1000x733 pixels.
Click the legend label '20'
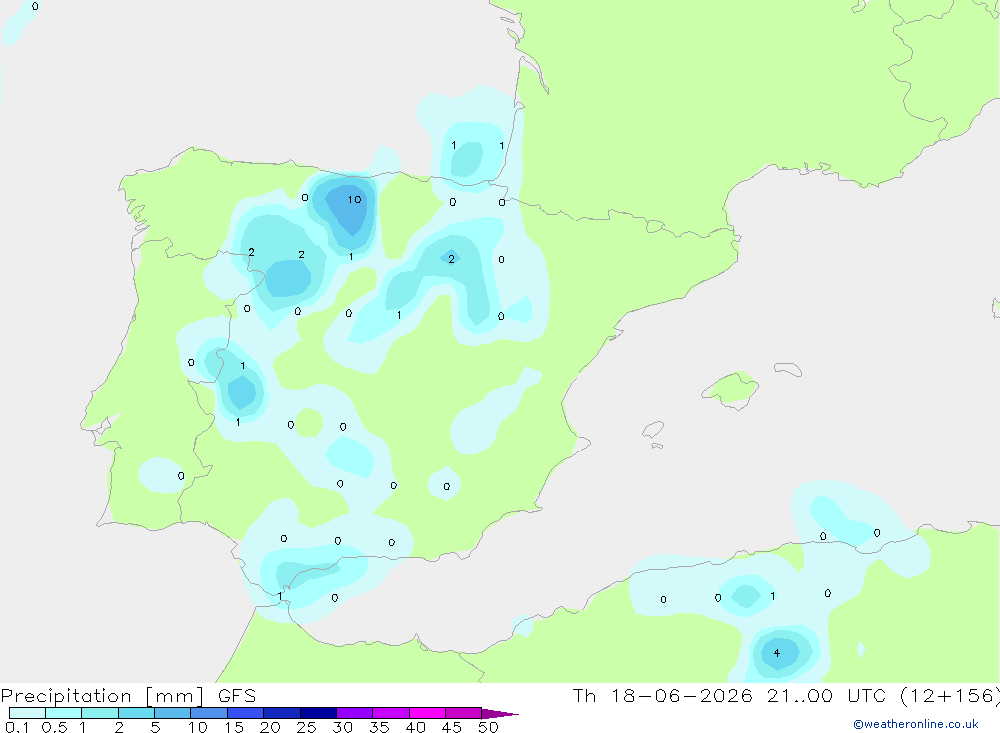click(270, 727)
